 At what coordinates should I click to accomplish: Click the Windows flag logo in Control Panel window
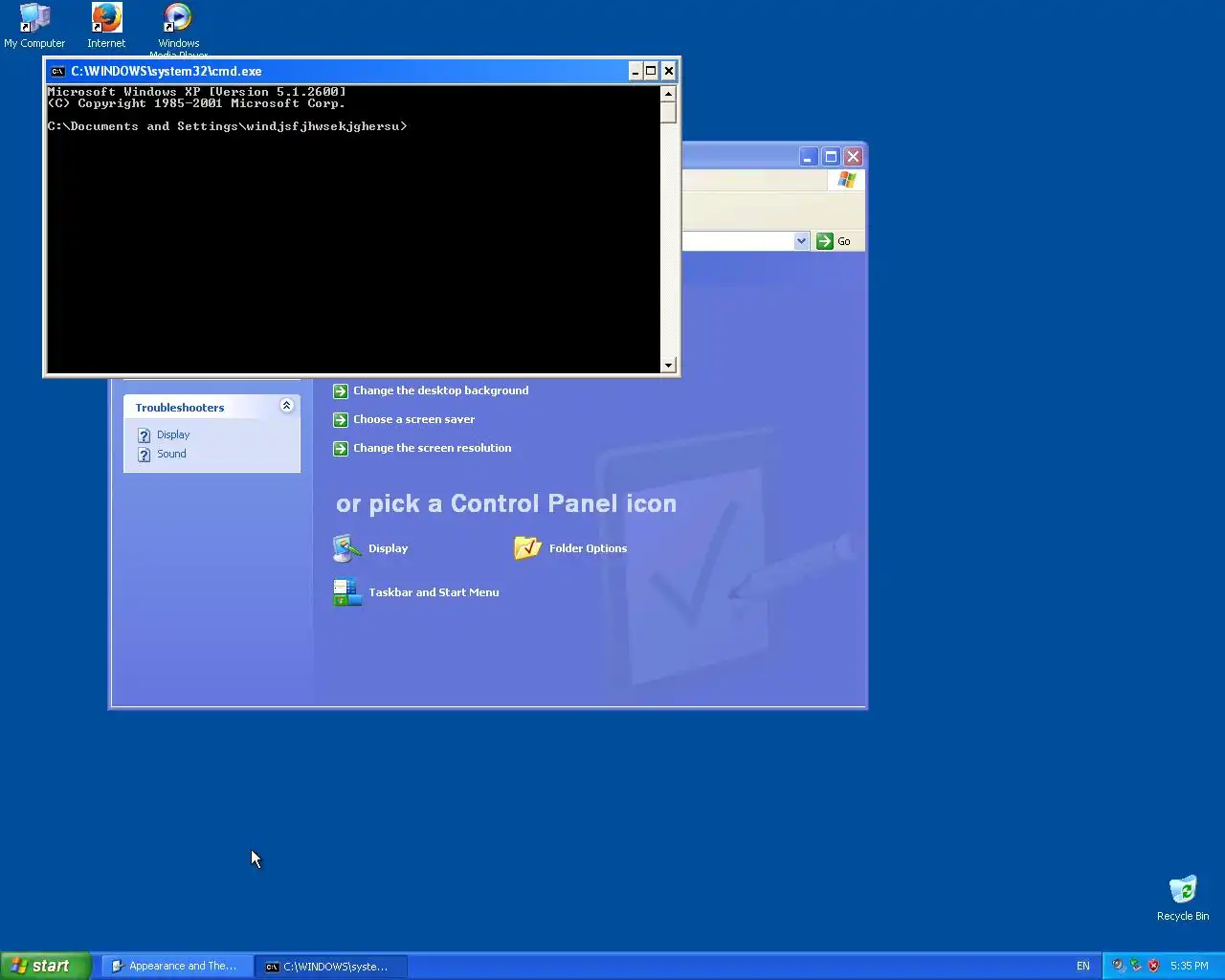click(x=846, y=180)
